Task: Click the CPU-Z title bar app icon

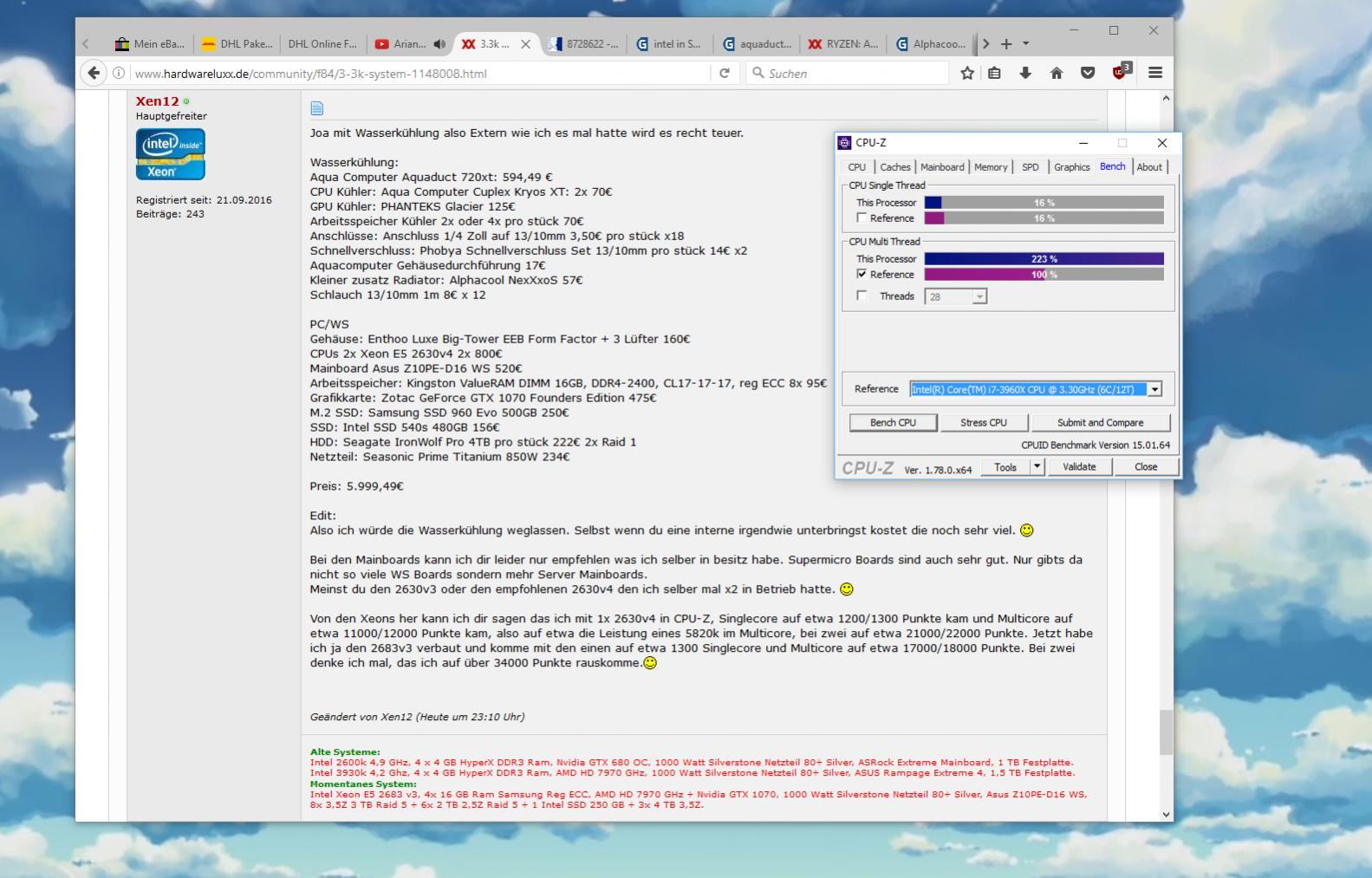Action: [845, 143]
